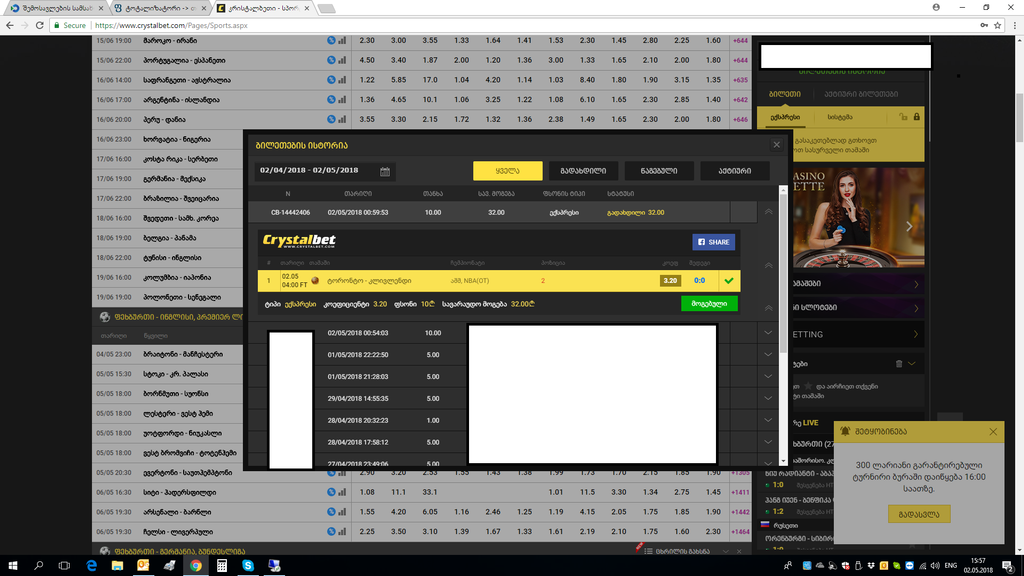1024x576 pixels.
Task: Open File Explorer from the taskbar
Action: point(118,566)
